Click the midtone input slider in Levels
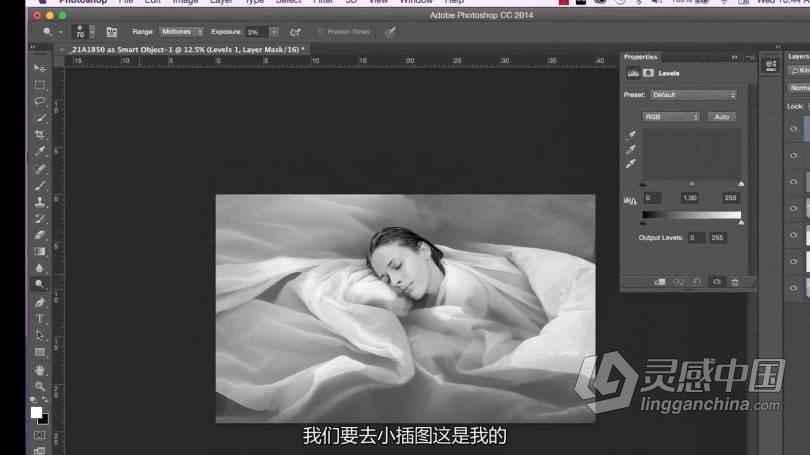Screen dimensions: 810x455 tap(692, 184)
